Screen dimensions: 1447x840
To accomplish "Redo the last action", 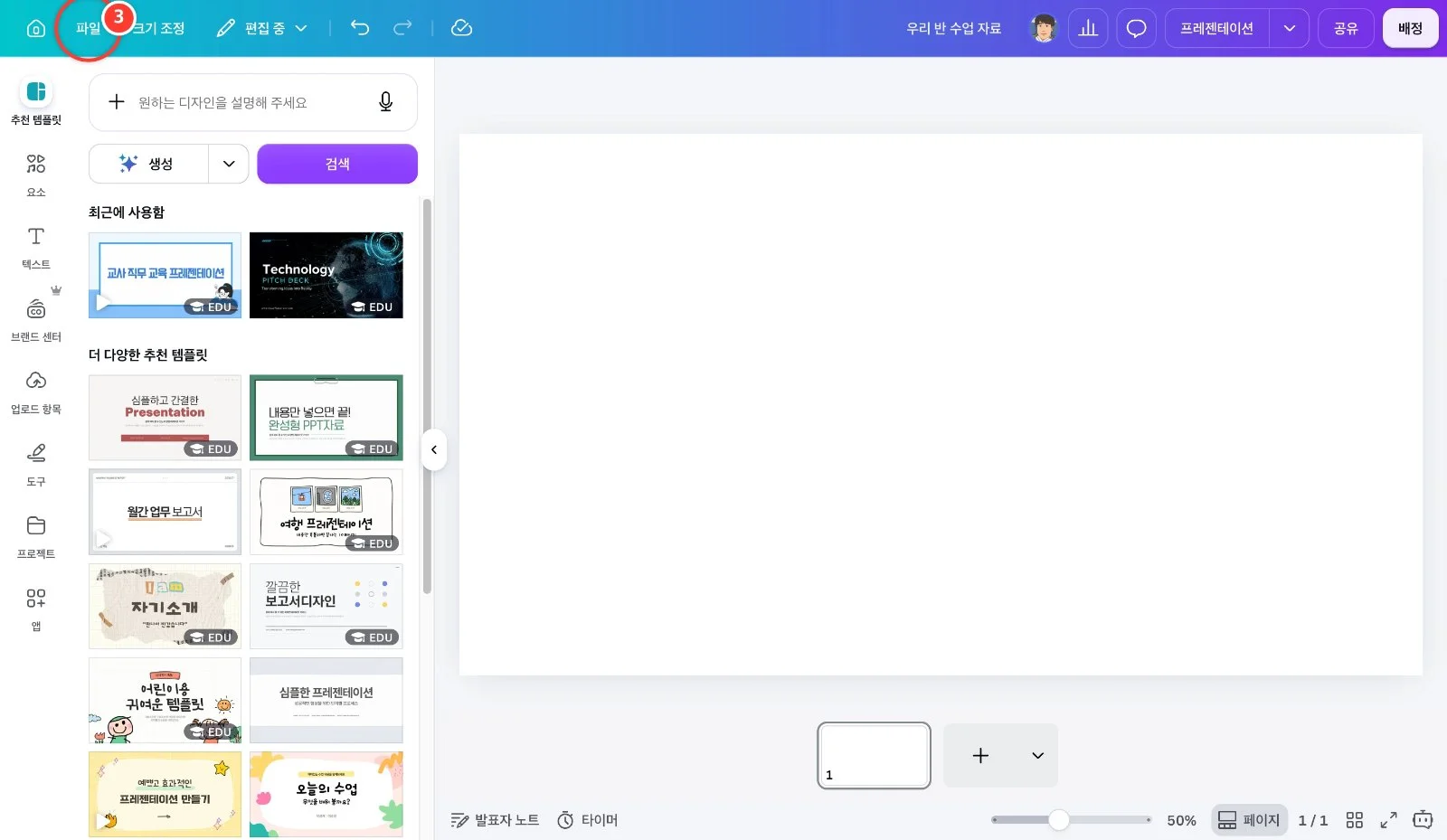I will click(x=402, y=28).
